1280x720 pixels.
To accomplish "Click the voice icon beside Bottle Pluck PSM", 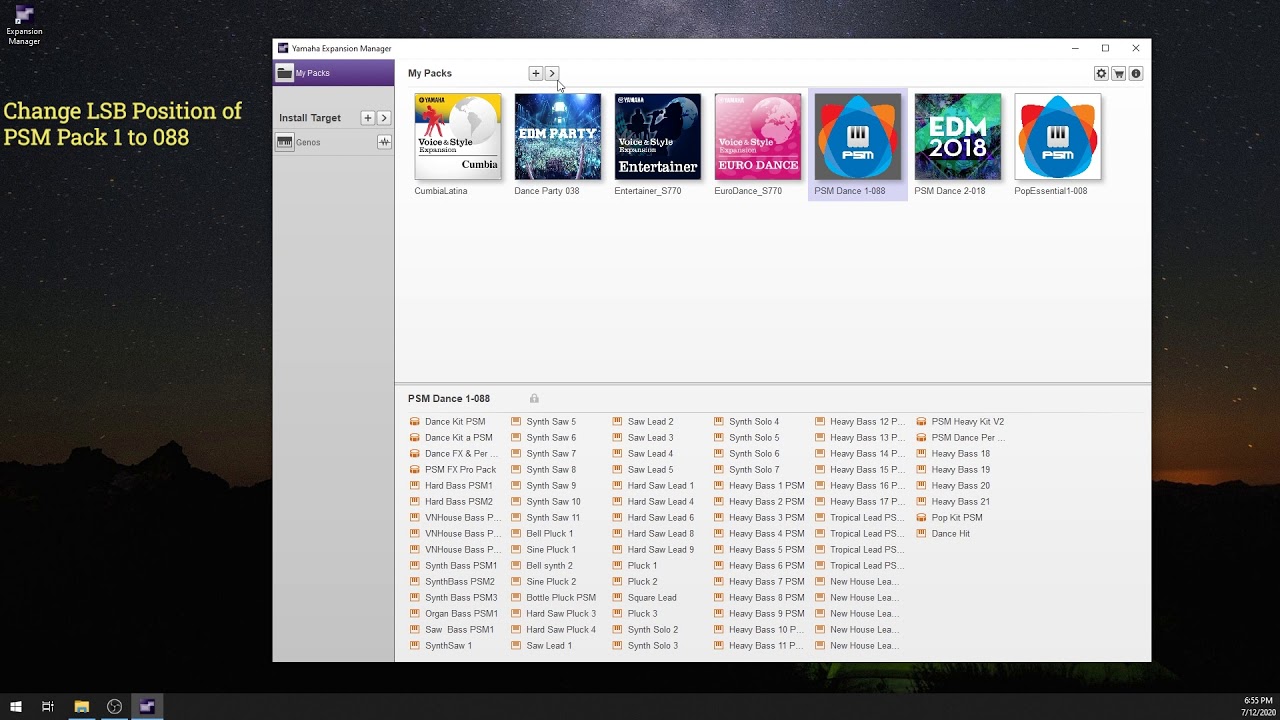I will pos(516,598).
